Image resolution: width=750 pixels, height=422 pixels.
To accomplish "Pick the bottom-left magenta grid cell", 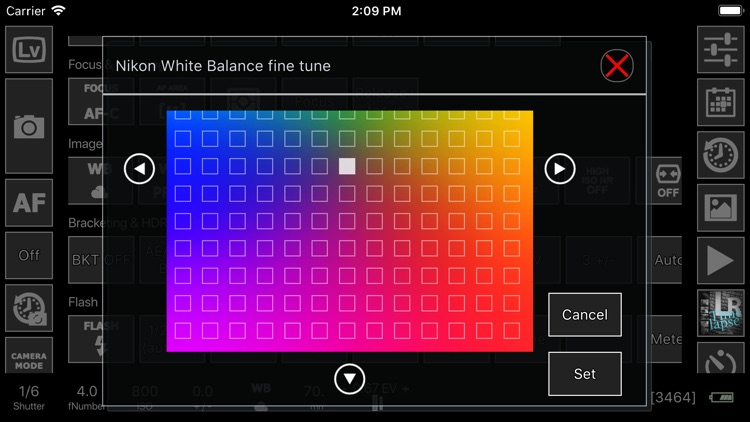I will (x=182, y=331).
